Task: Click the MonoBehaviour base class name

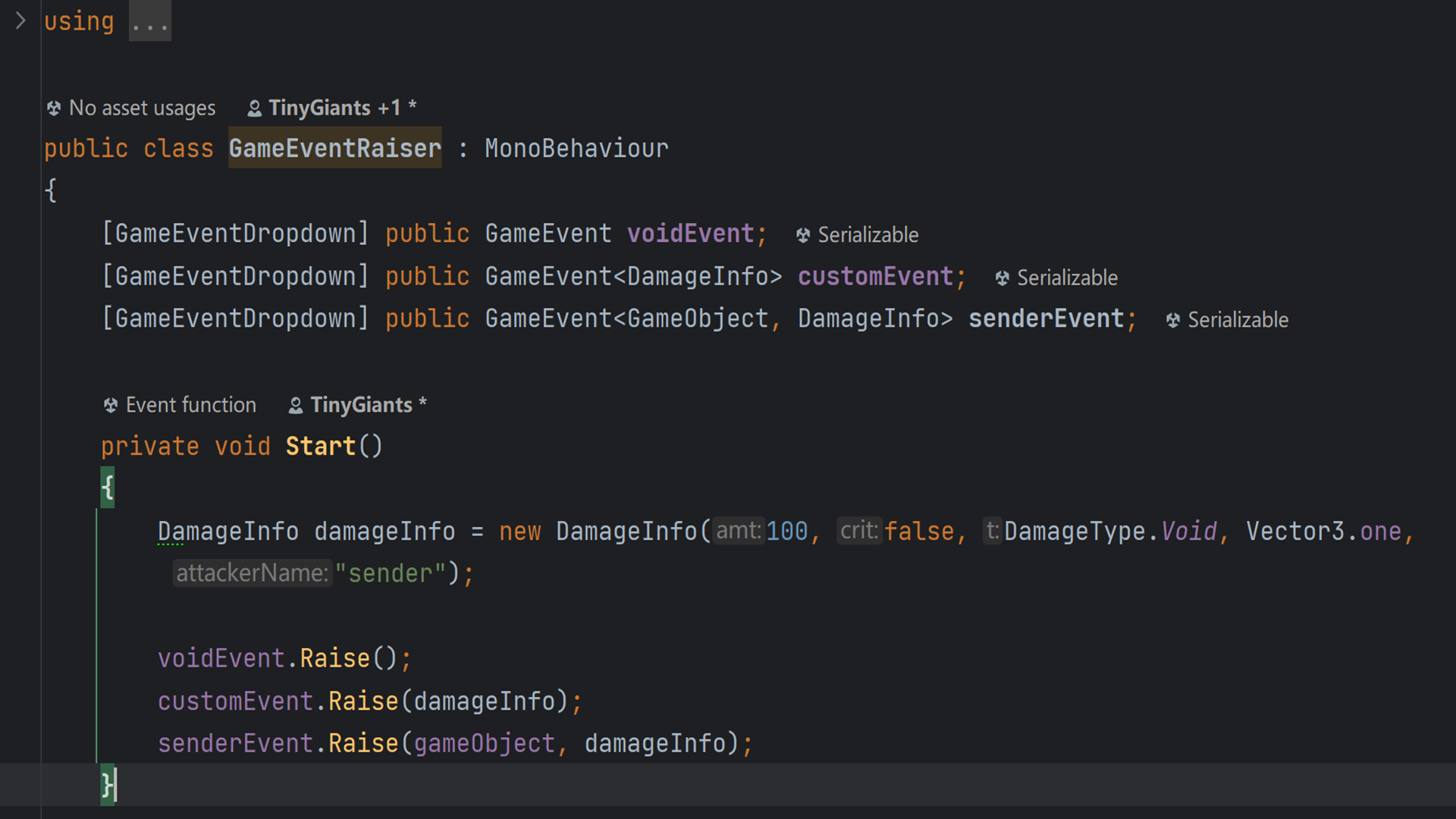Action: [x=576, y=149]
